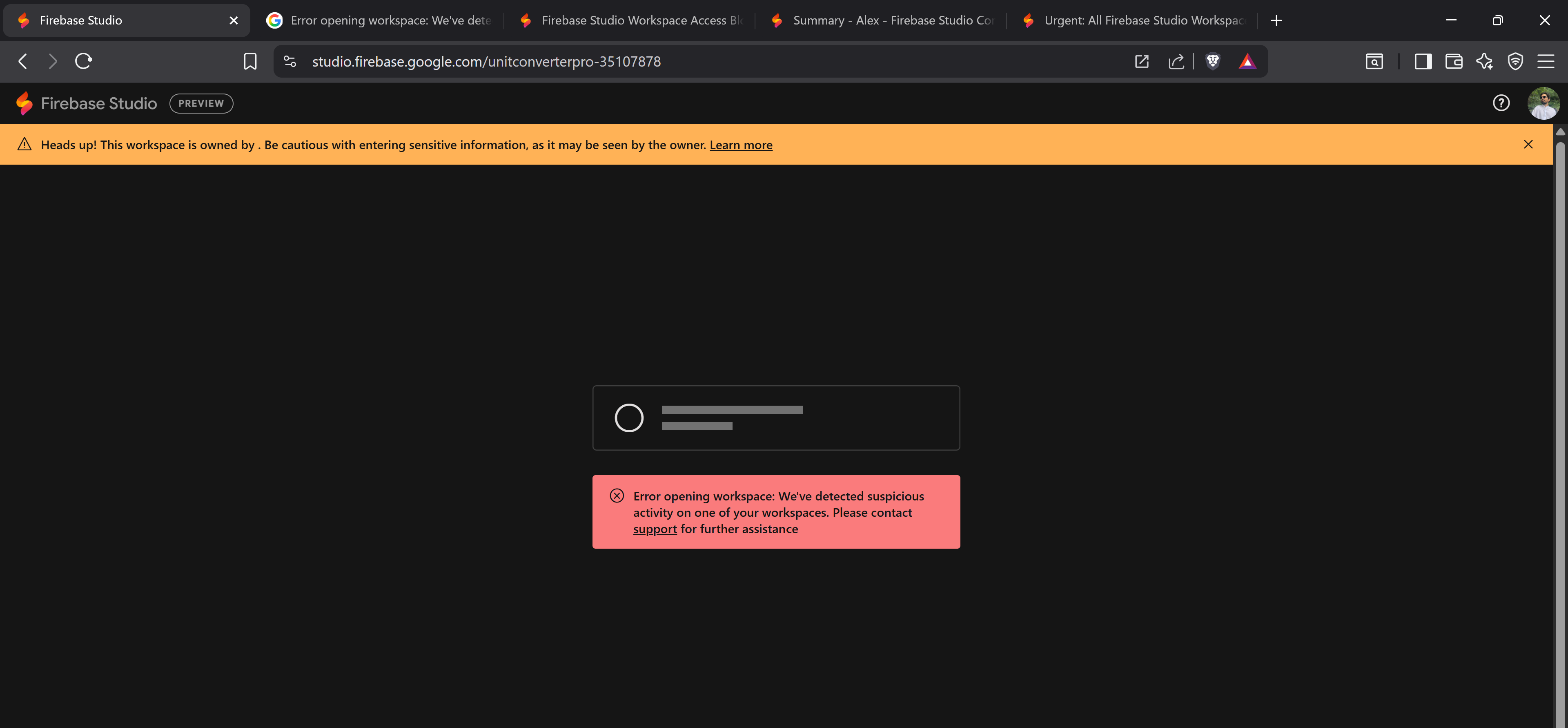Open Firebase Studio help question-mark icon
The width and height of the screenshot is (1568, 728).
coord(1501,103)
